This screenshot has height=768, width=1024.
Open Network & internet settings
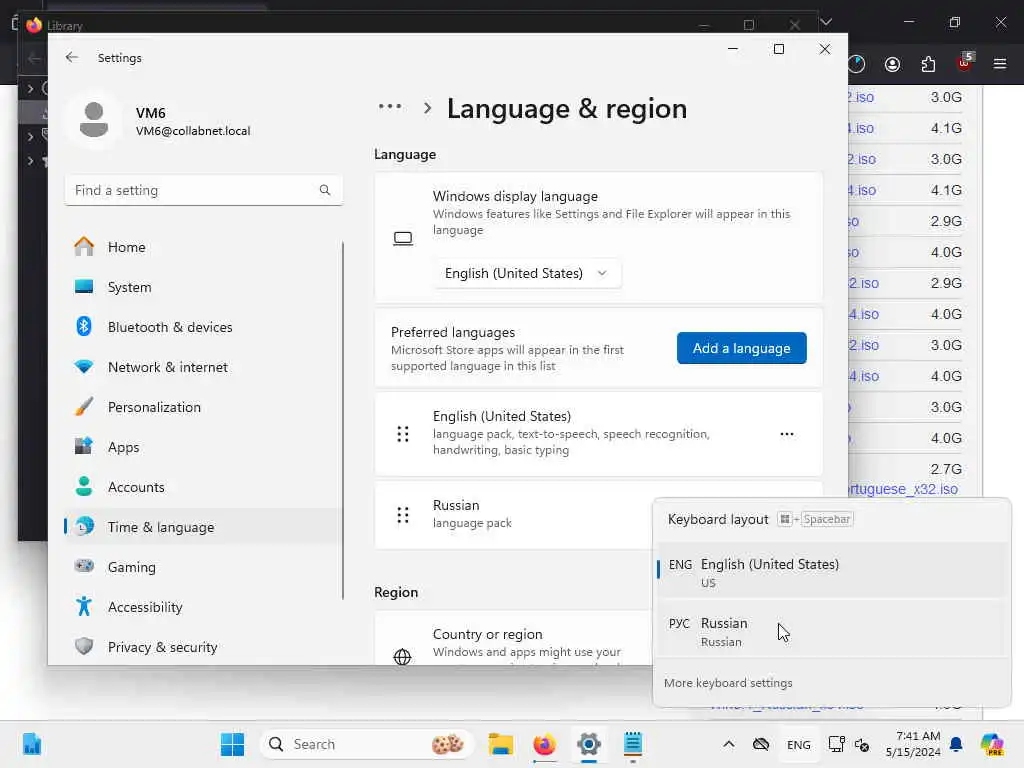[203, 367]
